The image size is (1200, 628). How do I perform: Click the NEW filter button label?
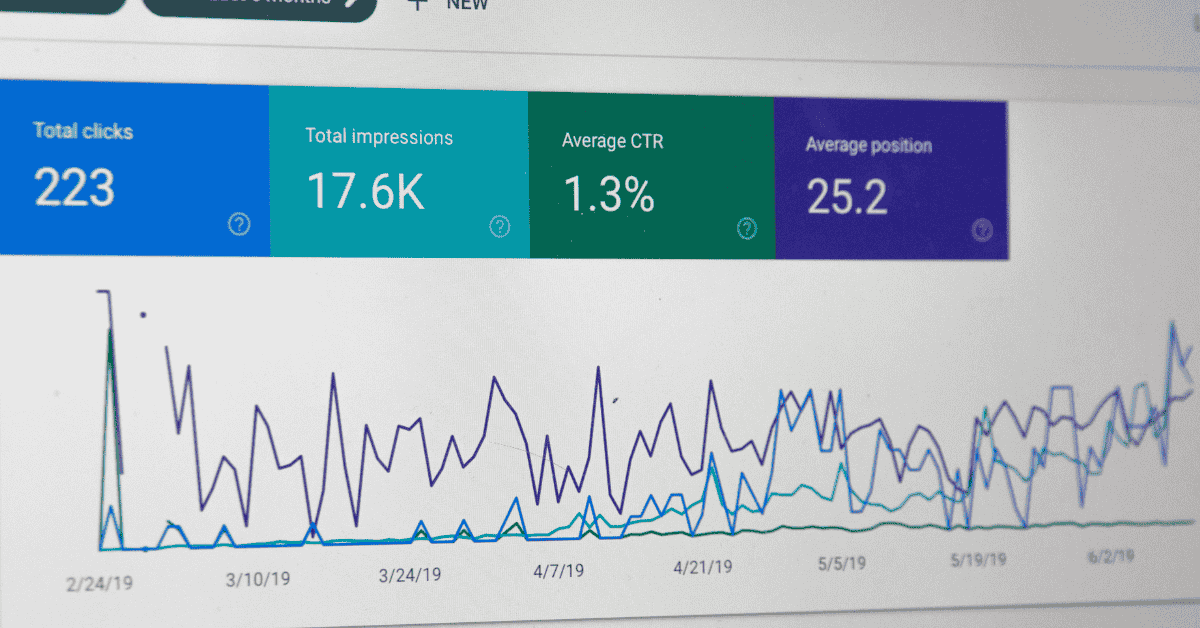[x=467, y=4]
